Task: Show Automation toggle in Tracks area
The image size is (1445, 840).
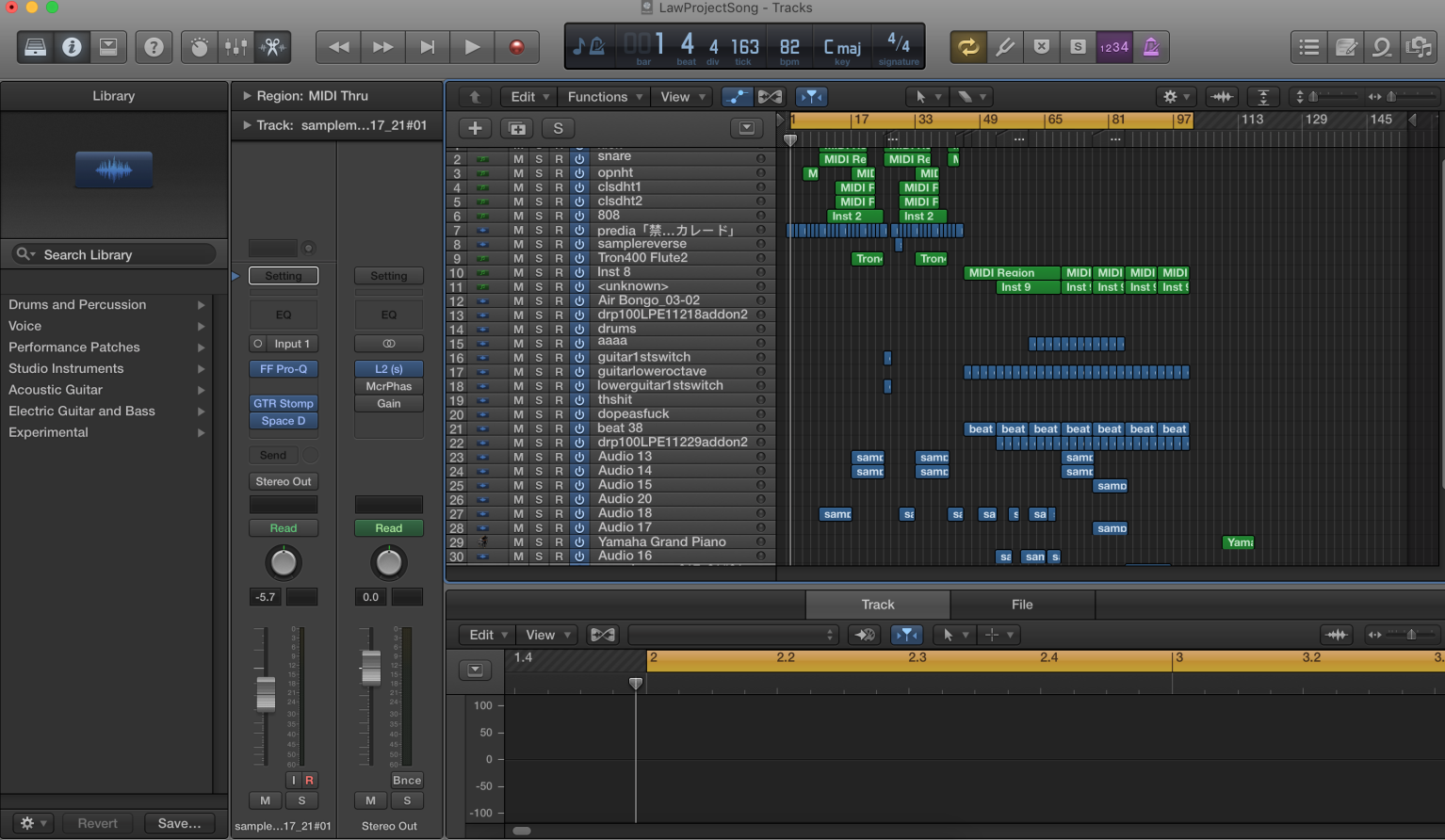Action: pyautogui.click(x=737, y=96)
